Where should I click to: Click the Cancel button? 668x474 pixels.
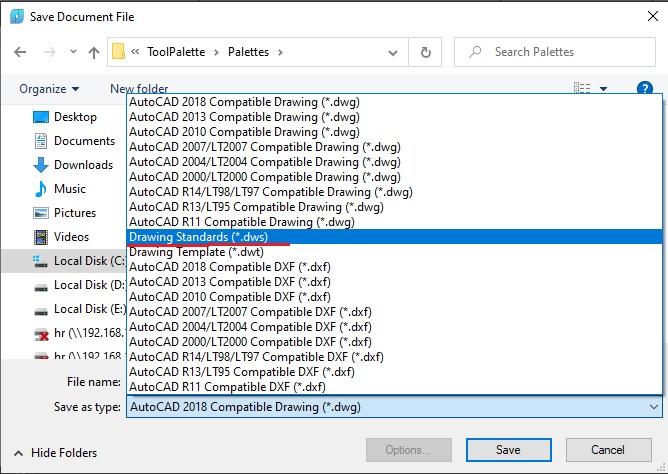tap(608, 450)
